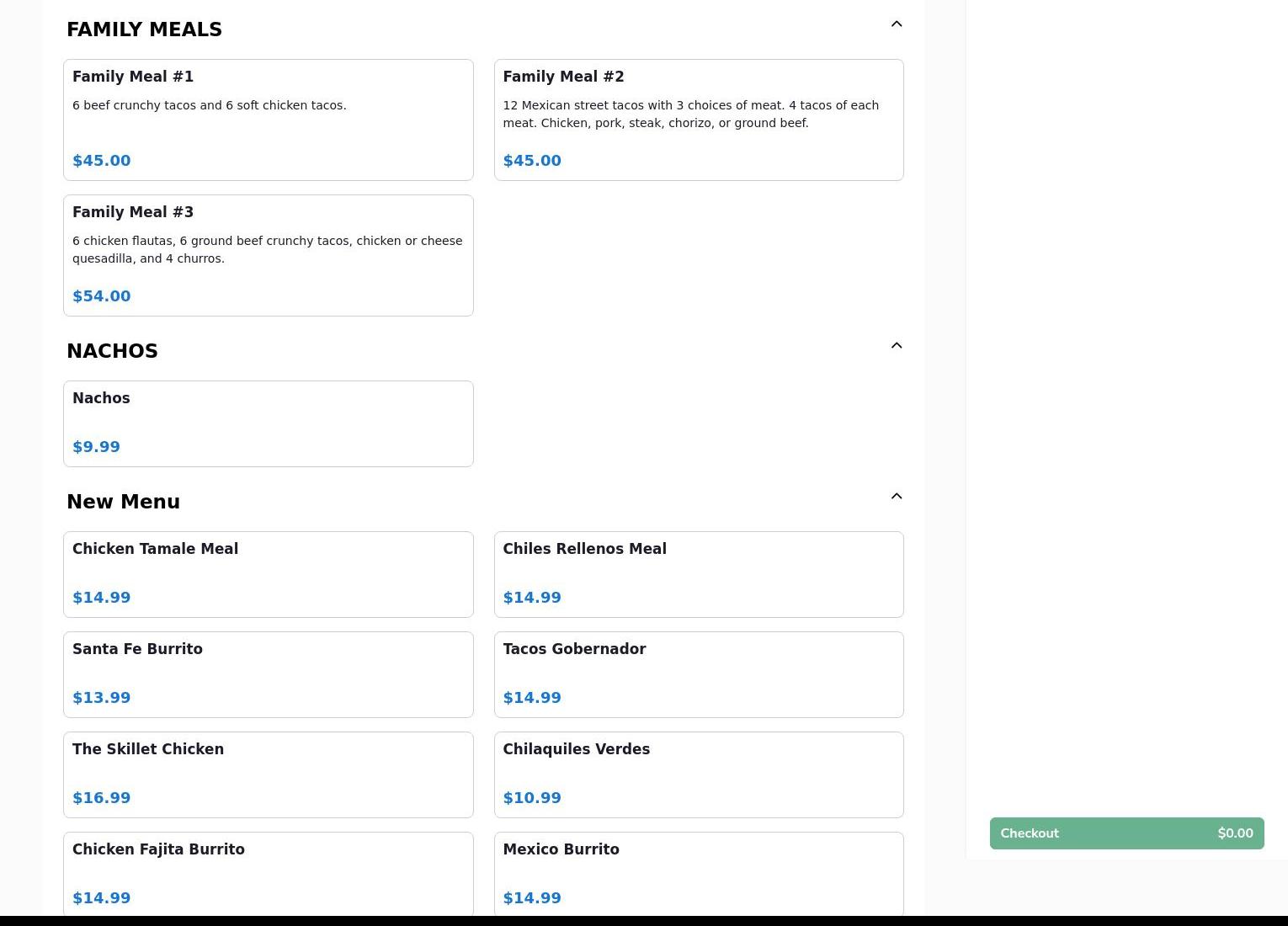Select Family Meal #1 card

click(268, 120)
